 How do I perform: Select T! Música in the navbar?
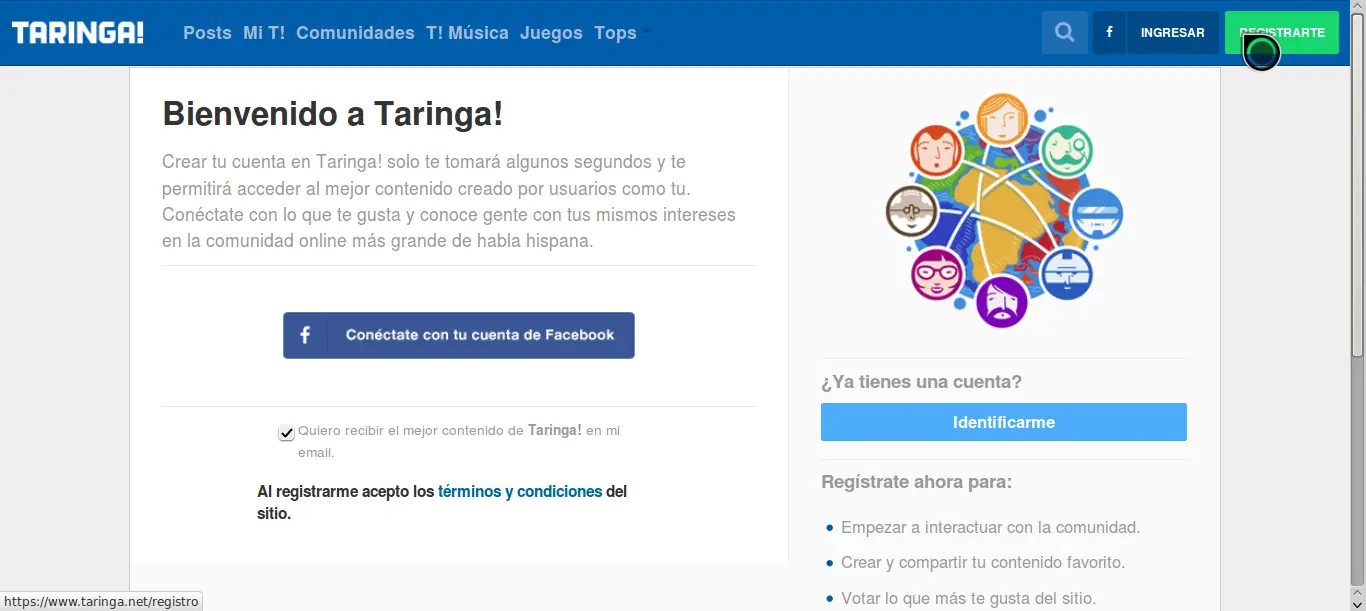[x=467, y=33]
